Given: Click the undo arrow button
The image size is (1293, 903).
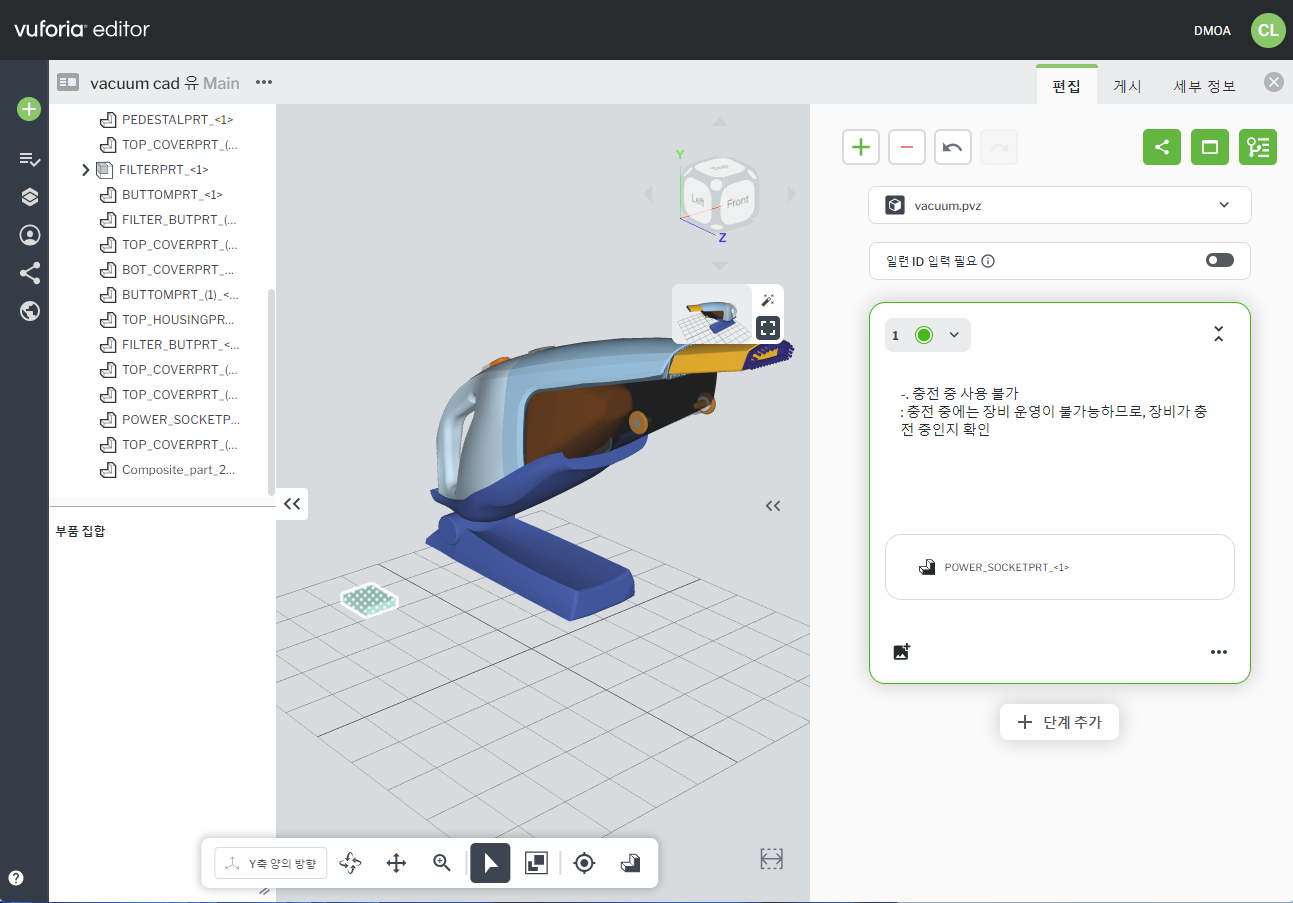Looking at the screenshot, I should point(952,147).
